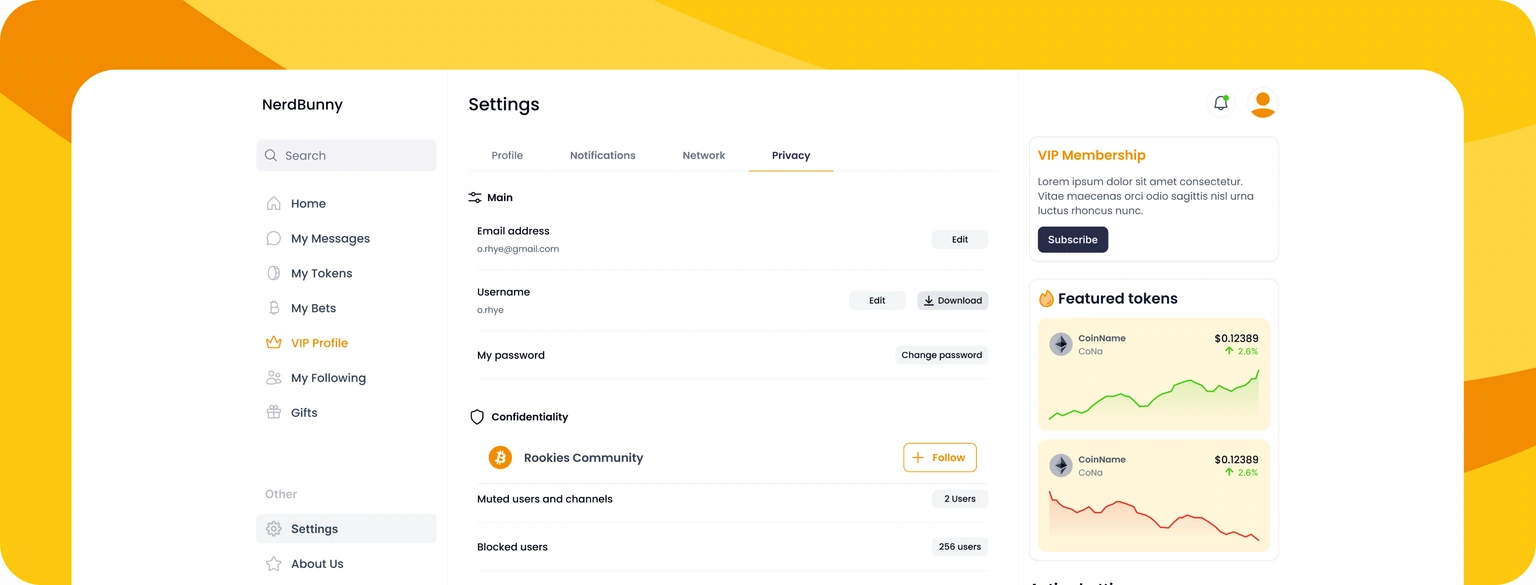
Task: Click the Change password button
Action: [941, 355]
